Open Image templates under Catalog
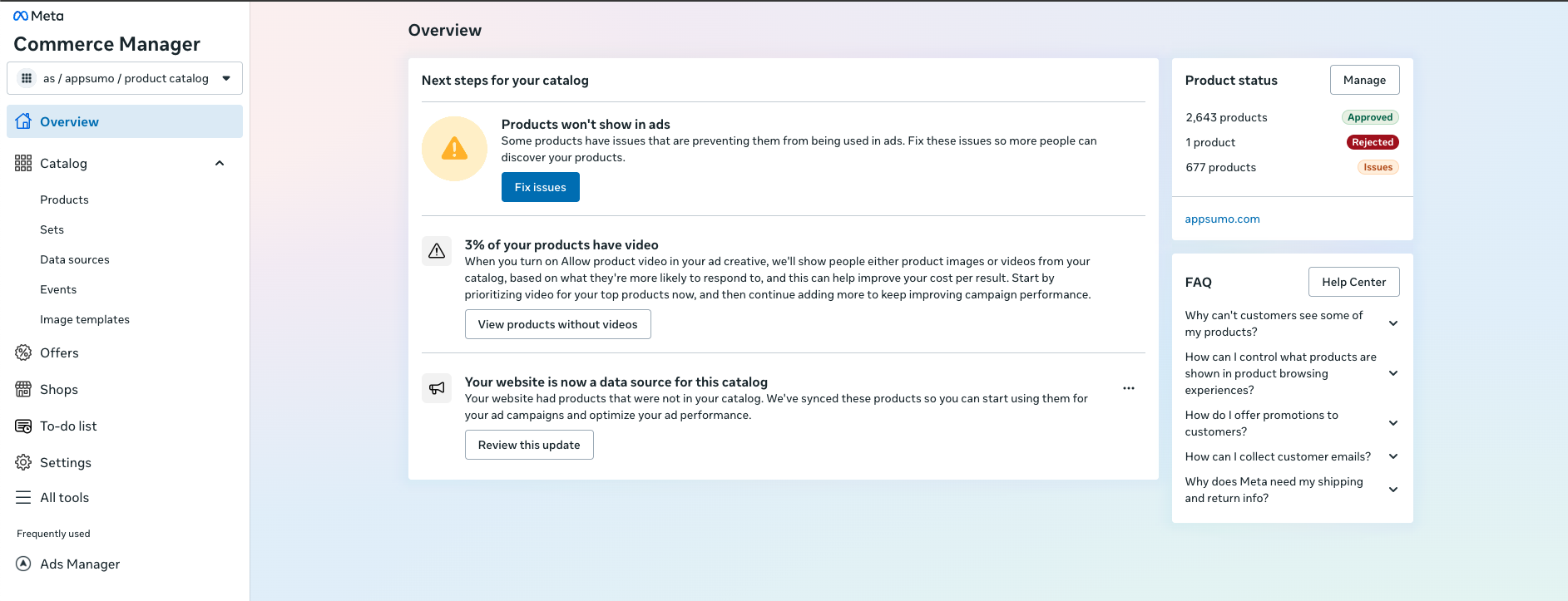1568x601 pixels. [x=85, y=319]
